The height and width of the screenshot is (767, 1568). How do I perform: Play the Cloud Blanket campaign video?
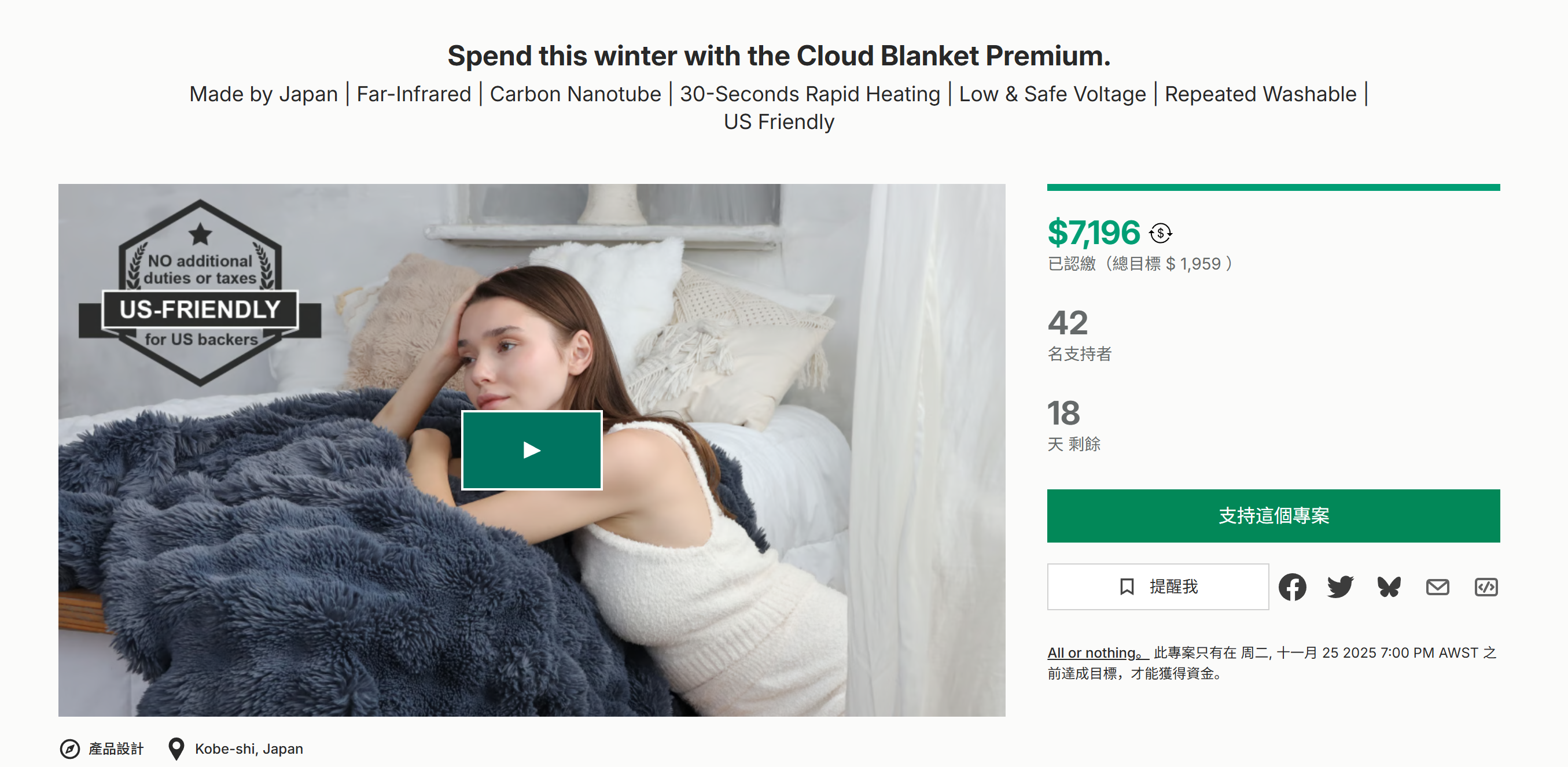(531, 450)
